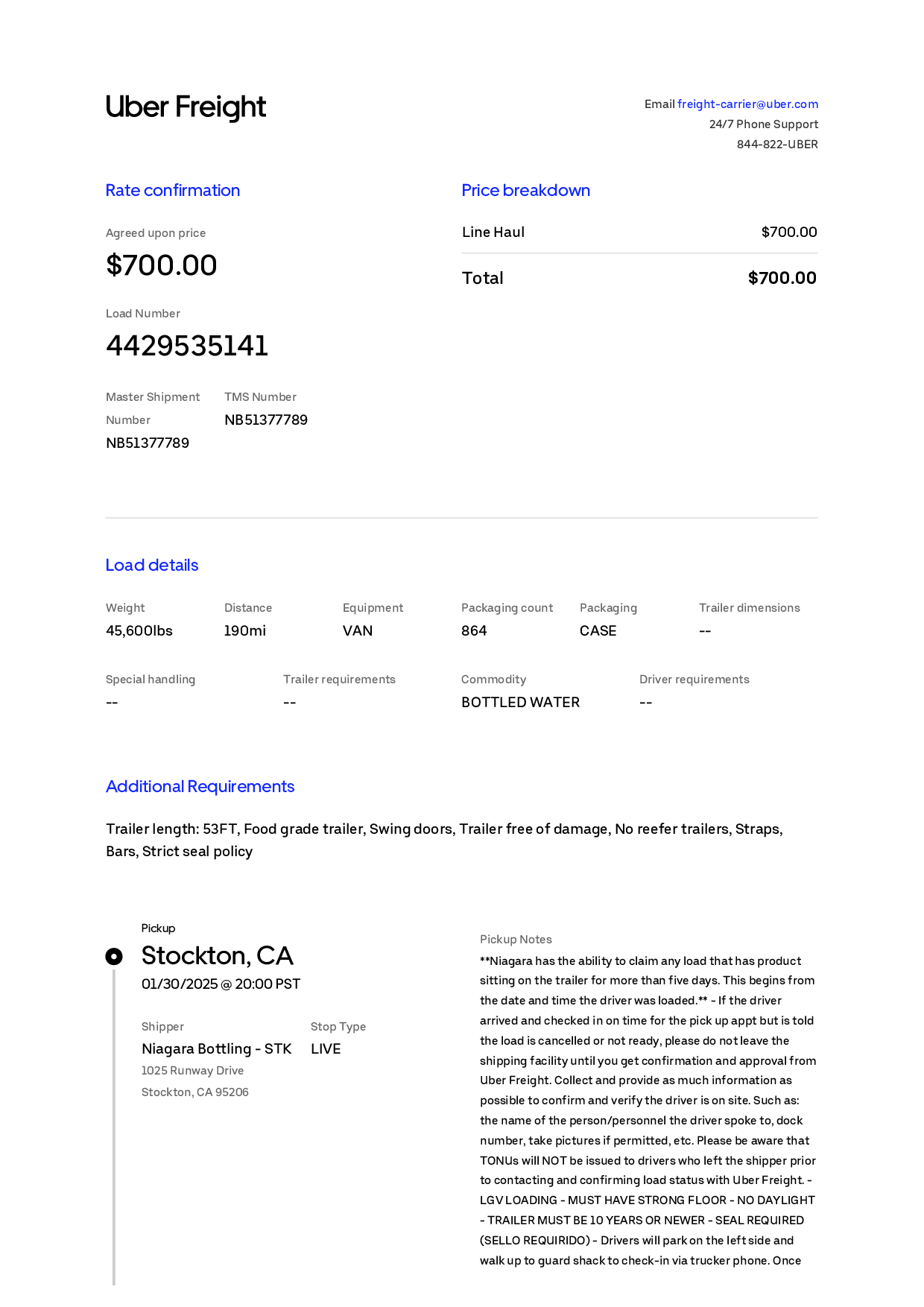Click the Pickup stop circle marker
This screenshot has height=1307, width=924.
click(114, 956)
